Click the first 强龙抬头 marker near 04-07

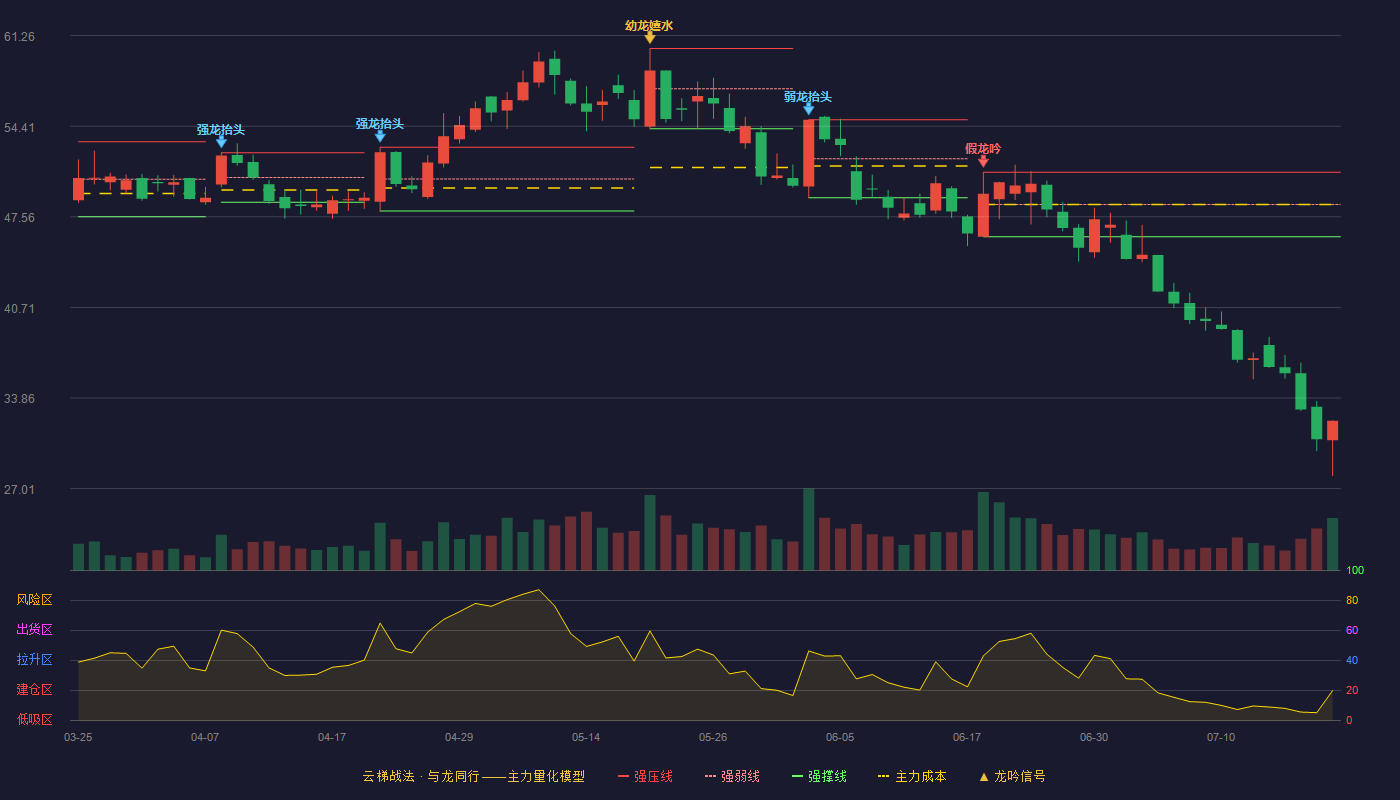221,142
